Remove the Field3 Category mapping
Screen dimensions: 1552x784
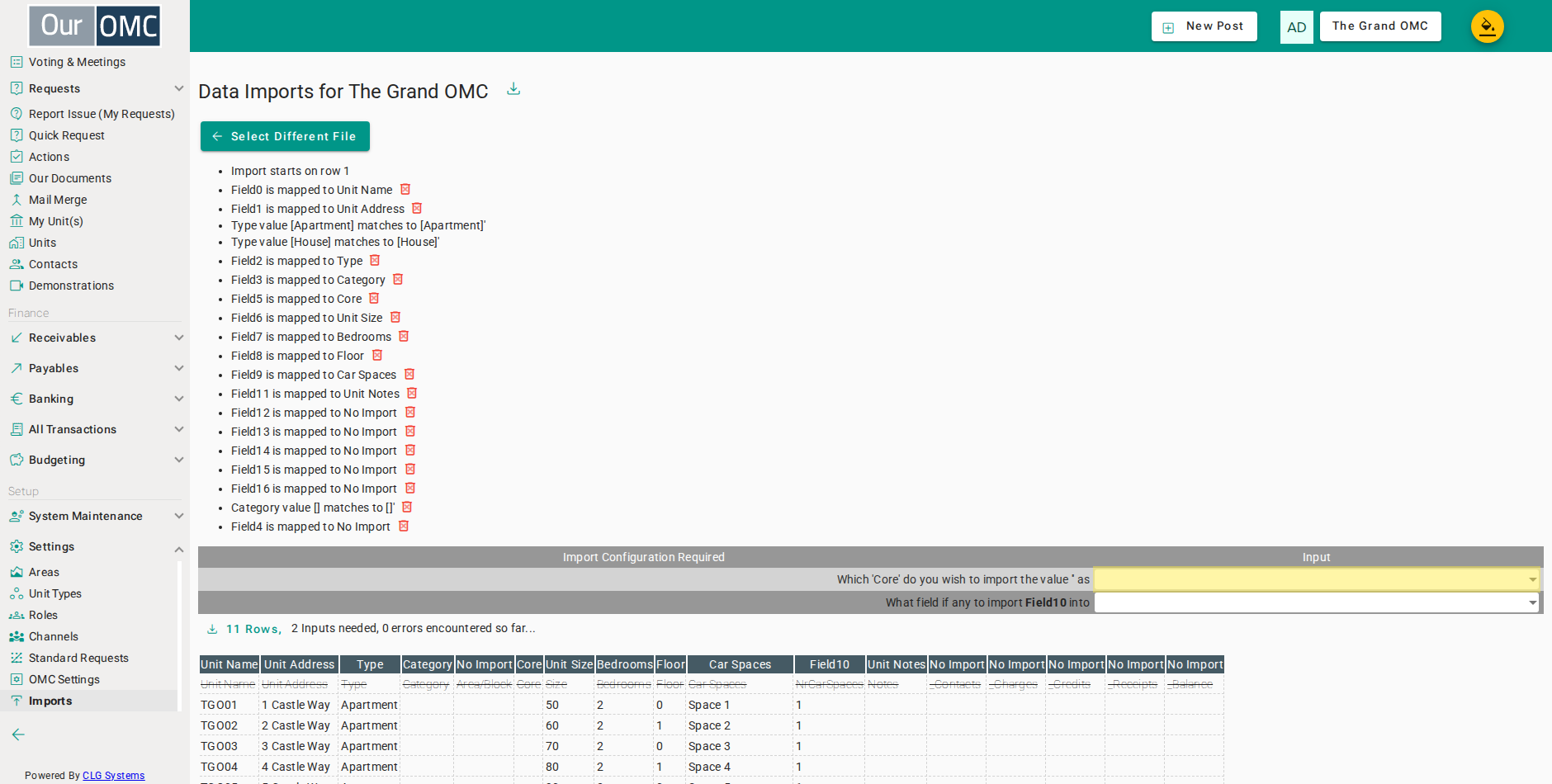coord(398,280)
